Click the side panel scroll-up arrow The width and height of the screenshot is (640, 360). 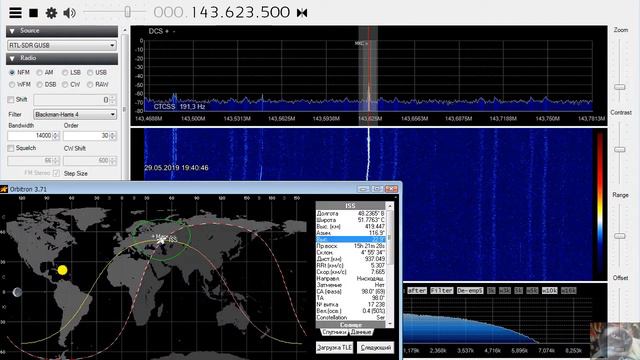coord(125,30)
